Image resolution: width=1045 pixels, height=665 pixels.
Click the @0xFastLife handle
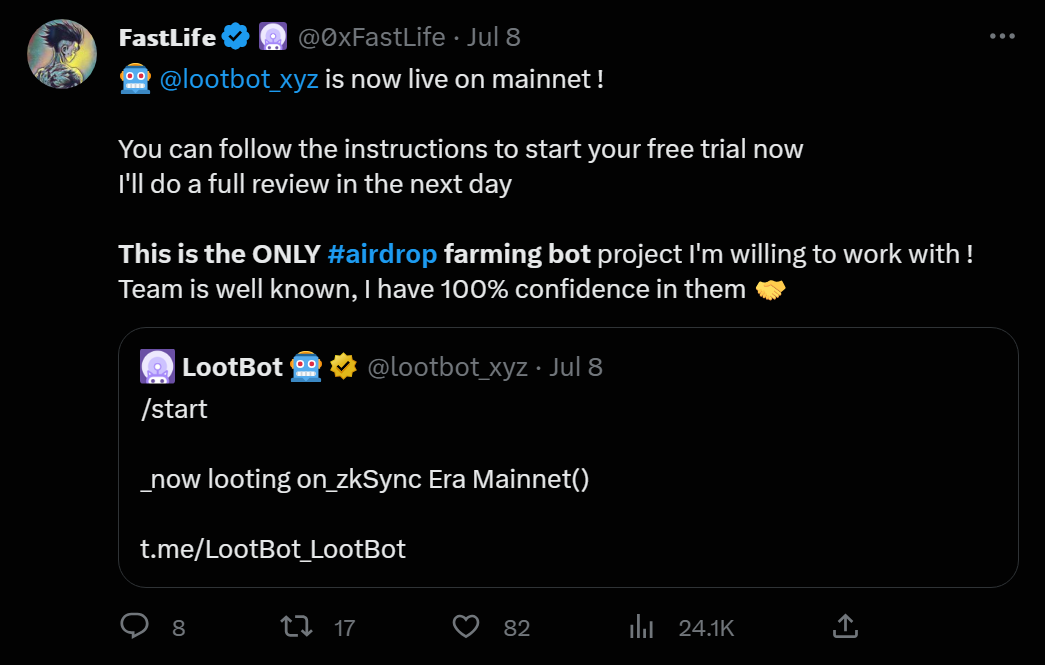coord(371,38)
